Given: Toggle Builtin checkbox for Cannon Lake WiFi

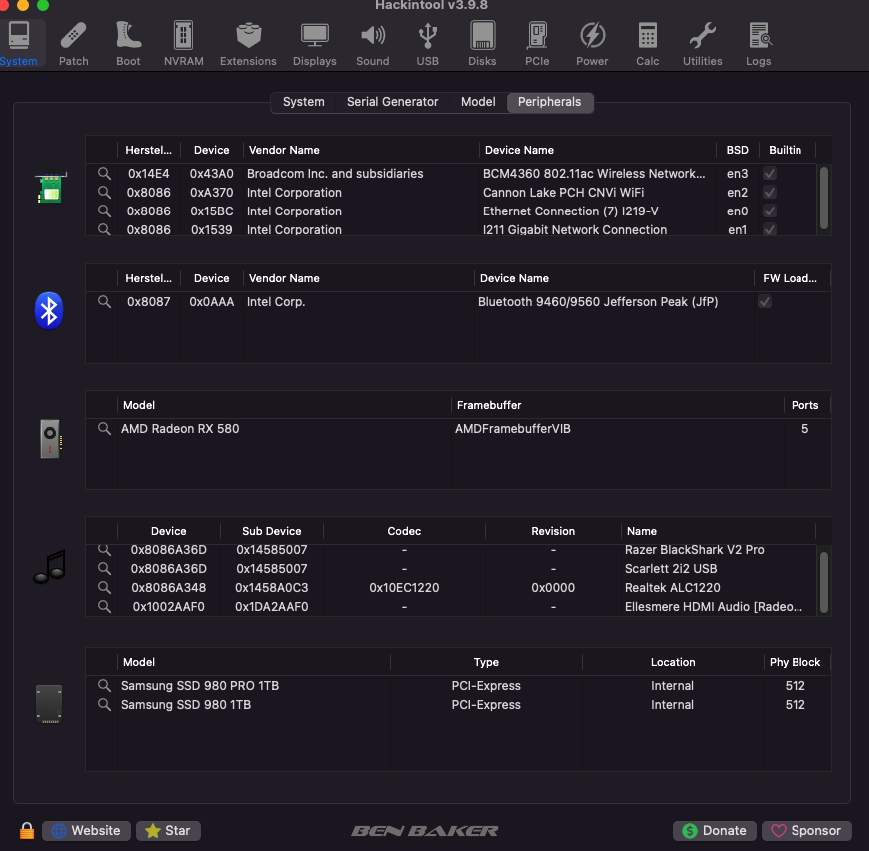Looking at the screenshot, I should (x=770, y=193).
